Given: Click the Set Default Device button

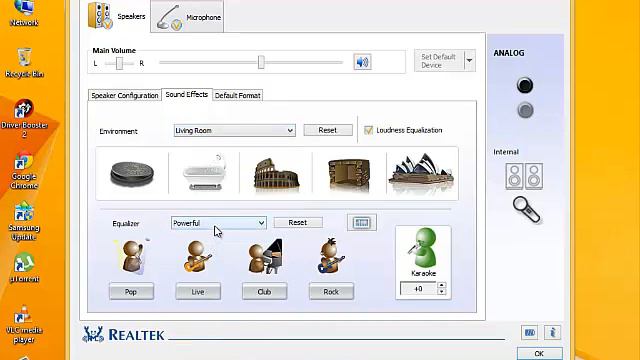Looking at the screenshot, I should [x=439, y=60].
